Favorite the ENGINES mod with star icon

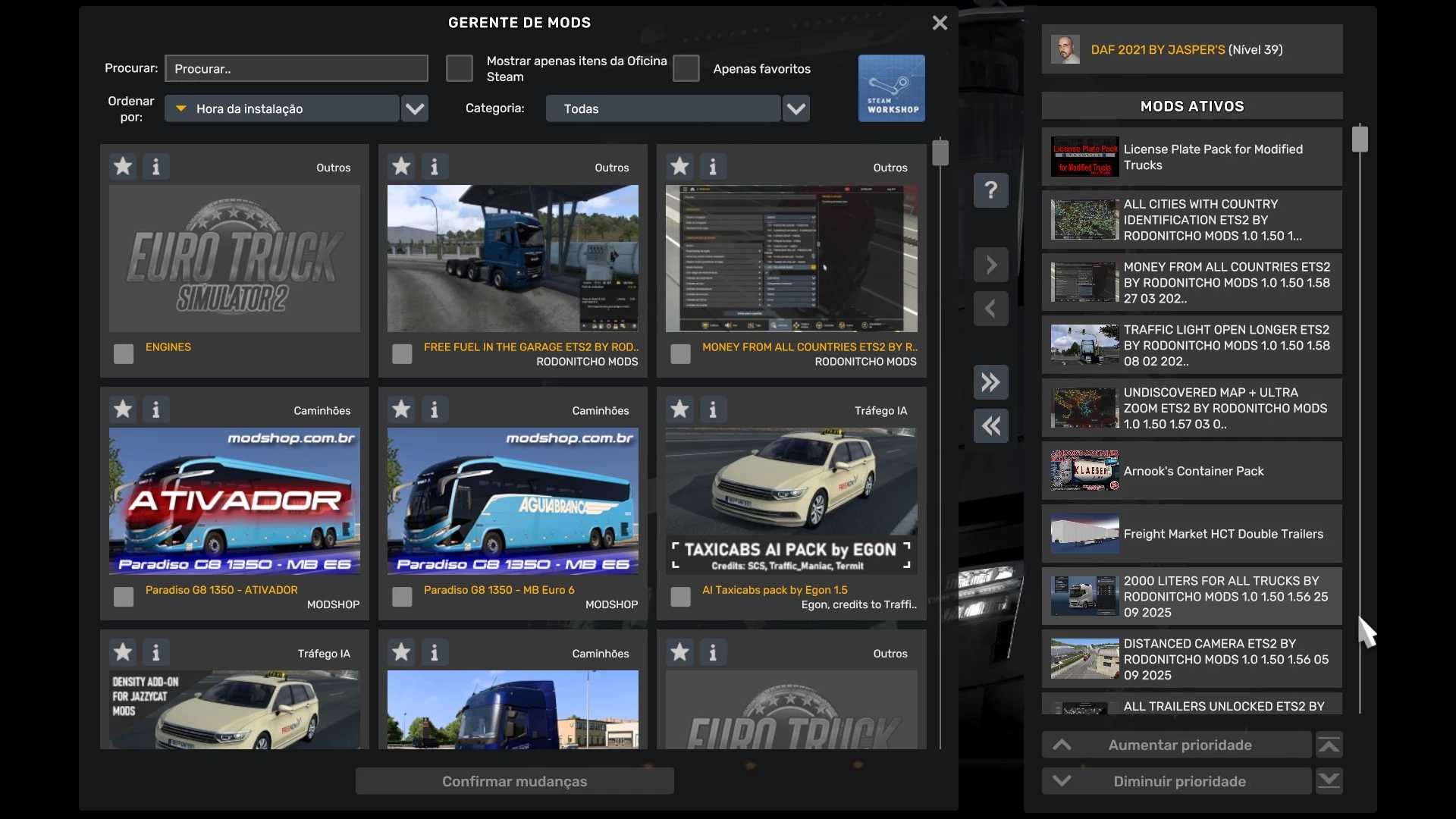[123, 166]
